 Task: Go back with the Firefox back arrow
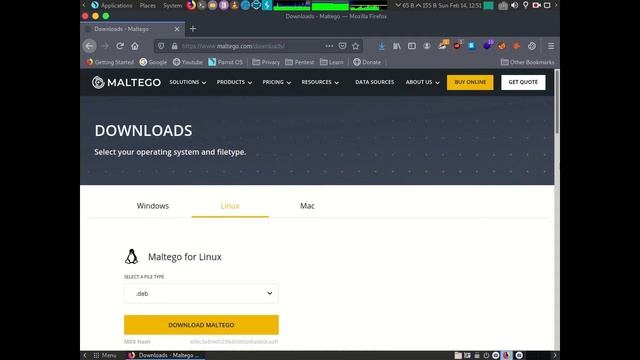89,46
